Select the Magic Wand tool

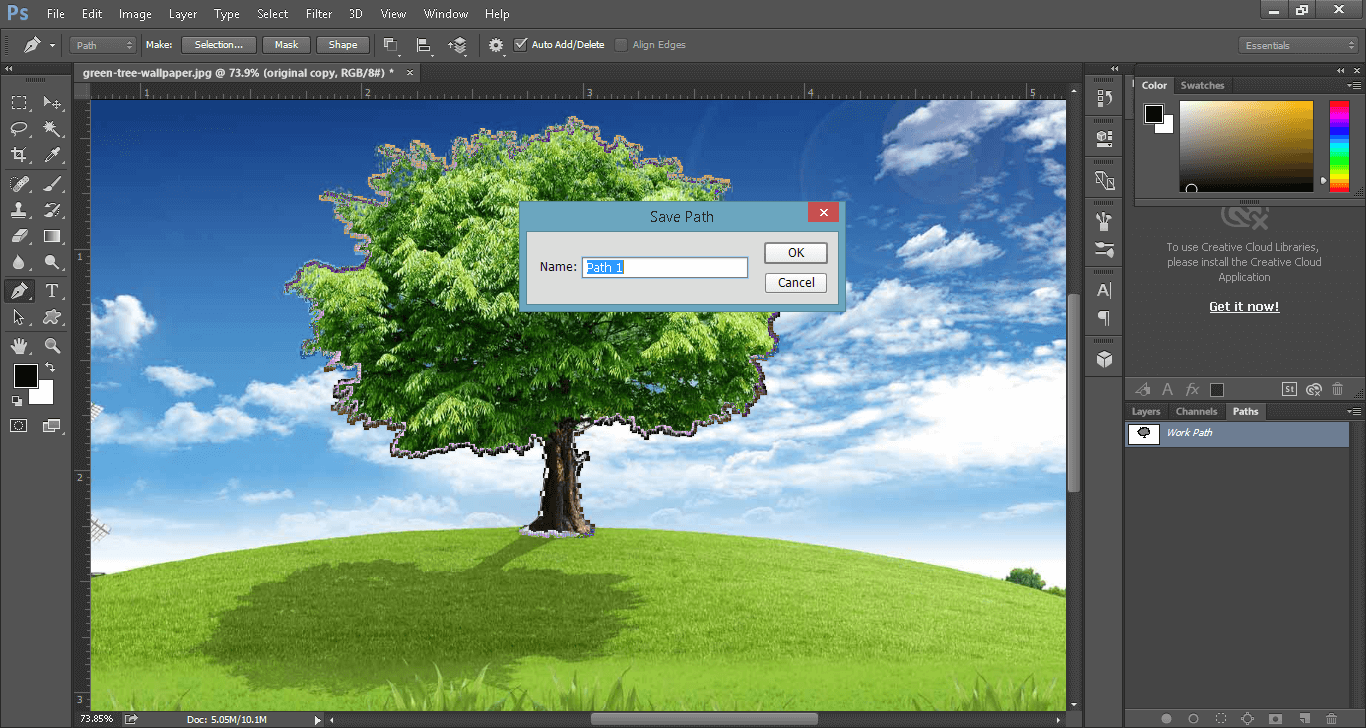(52, 129)
